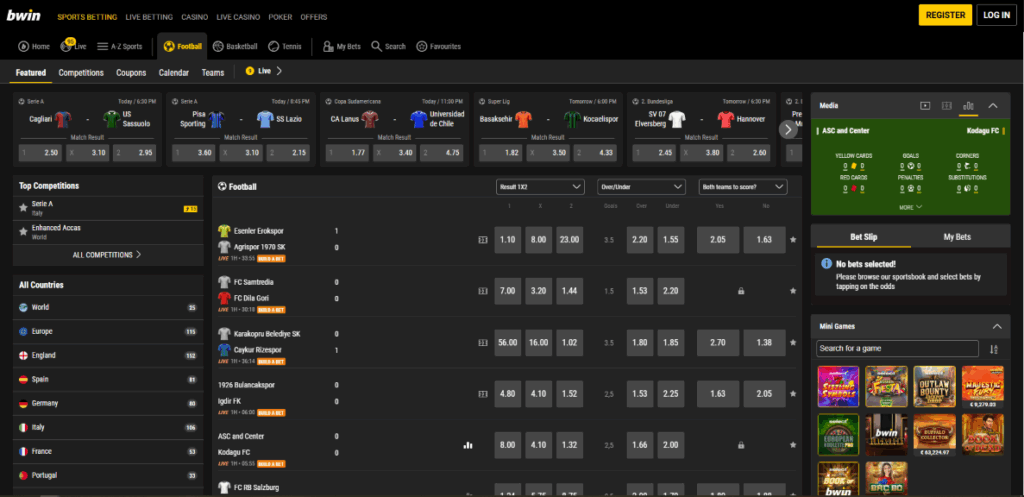Select the Basketball sport icon
The image size is (1024, 497).
(218, 46)
